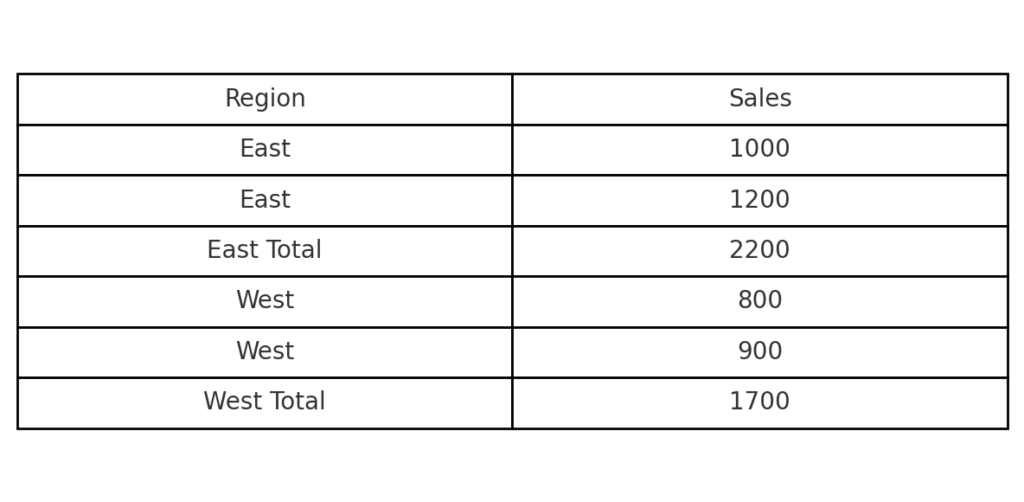The width and height of the screenshot is (1024, 502).
Task: Select the cell with value 1000
Action: pyautogui.click(x=760, y=149)
